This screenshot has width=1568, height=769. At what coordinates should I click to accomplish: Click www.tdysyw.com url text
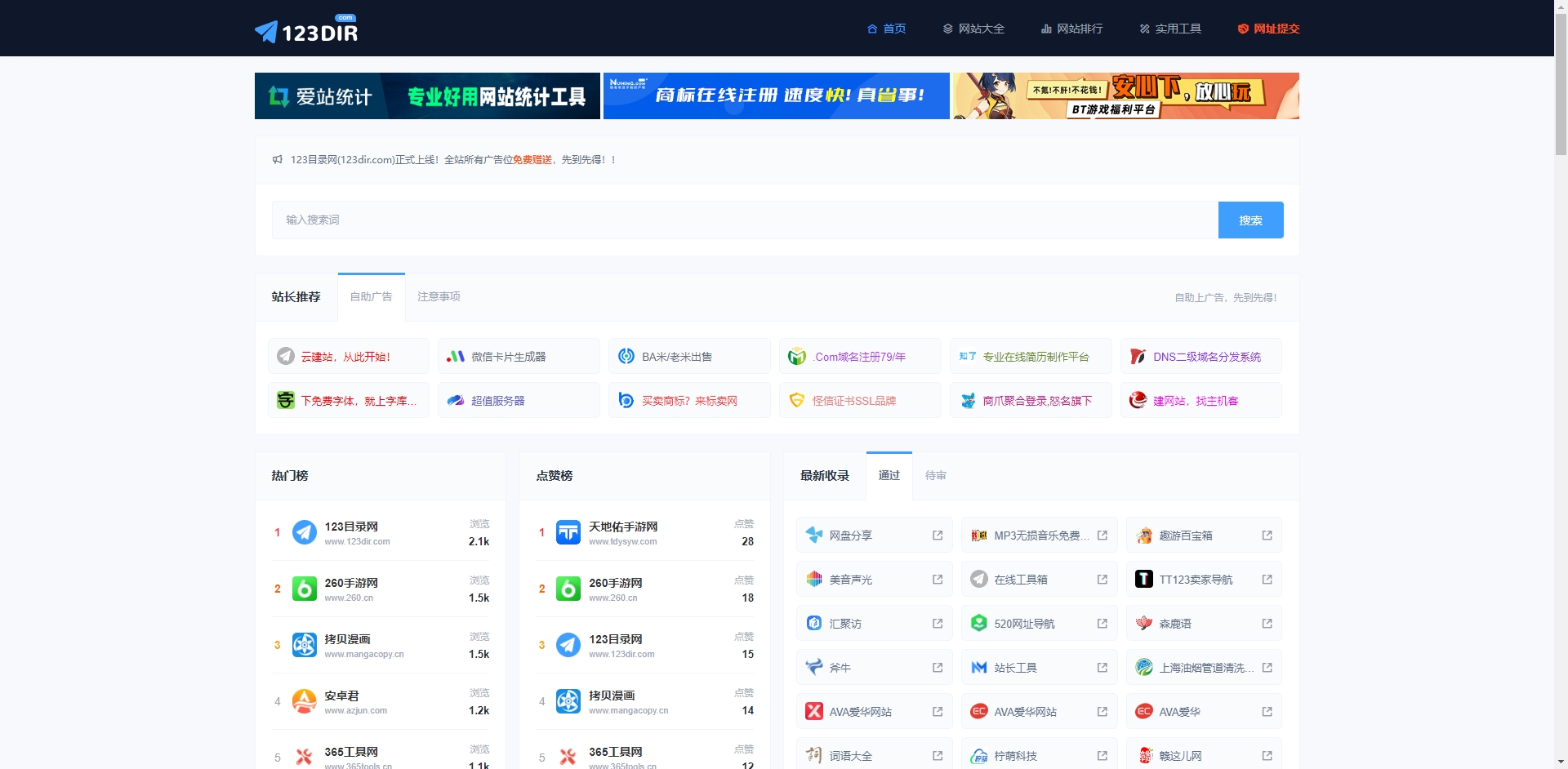[x=623, y=542]
